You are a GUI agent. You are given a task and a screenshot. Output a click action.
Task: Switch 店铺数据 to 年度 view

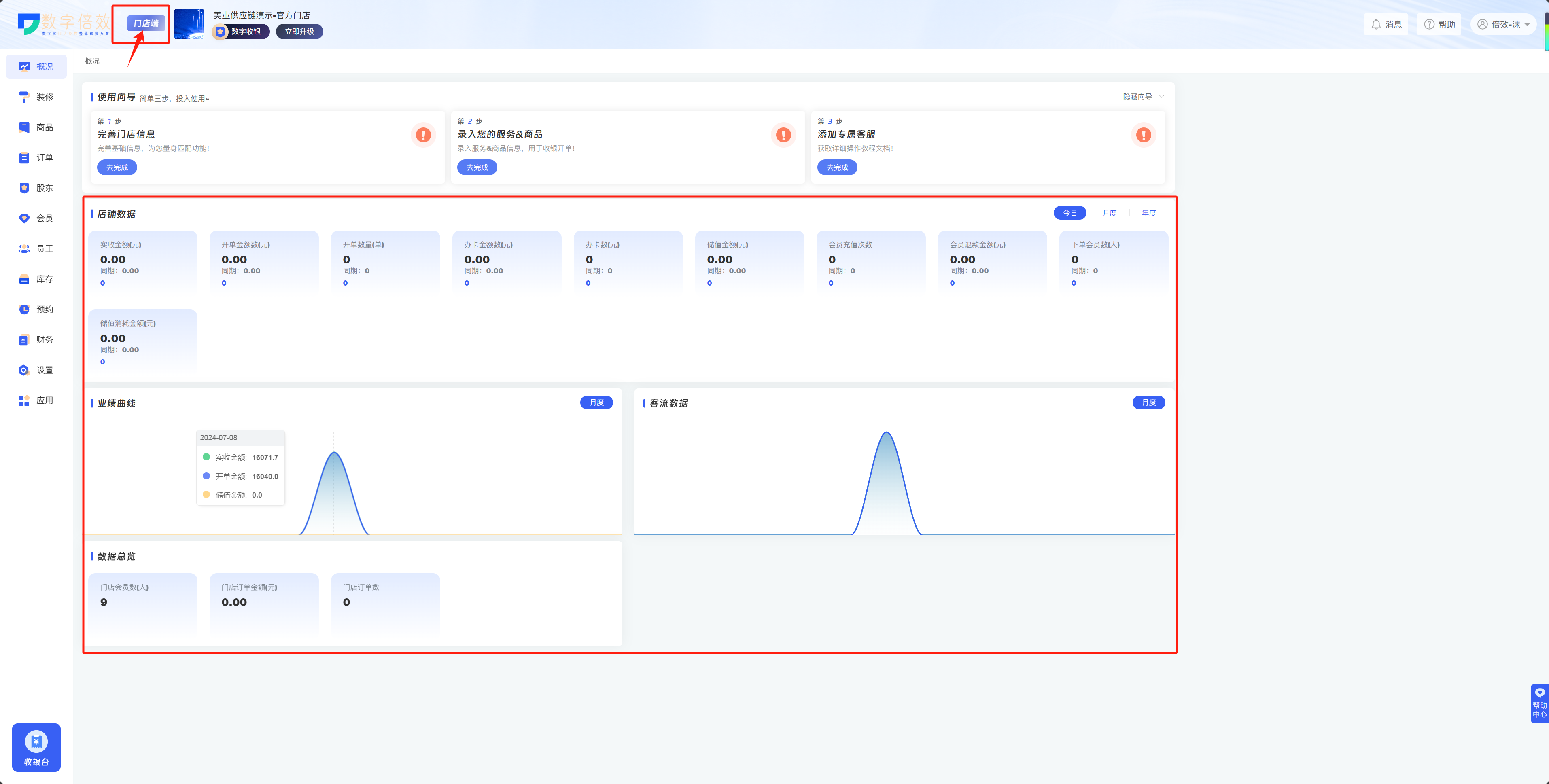coord(1148,214)
